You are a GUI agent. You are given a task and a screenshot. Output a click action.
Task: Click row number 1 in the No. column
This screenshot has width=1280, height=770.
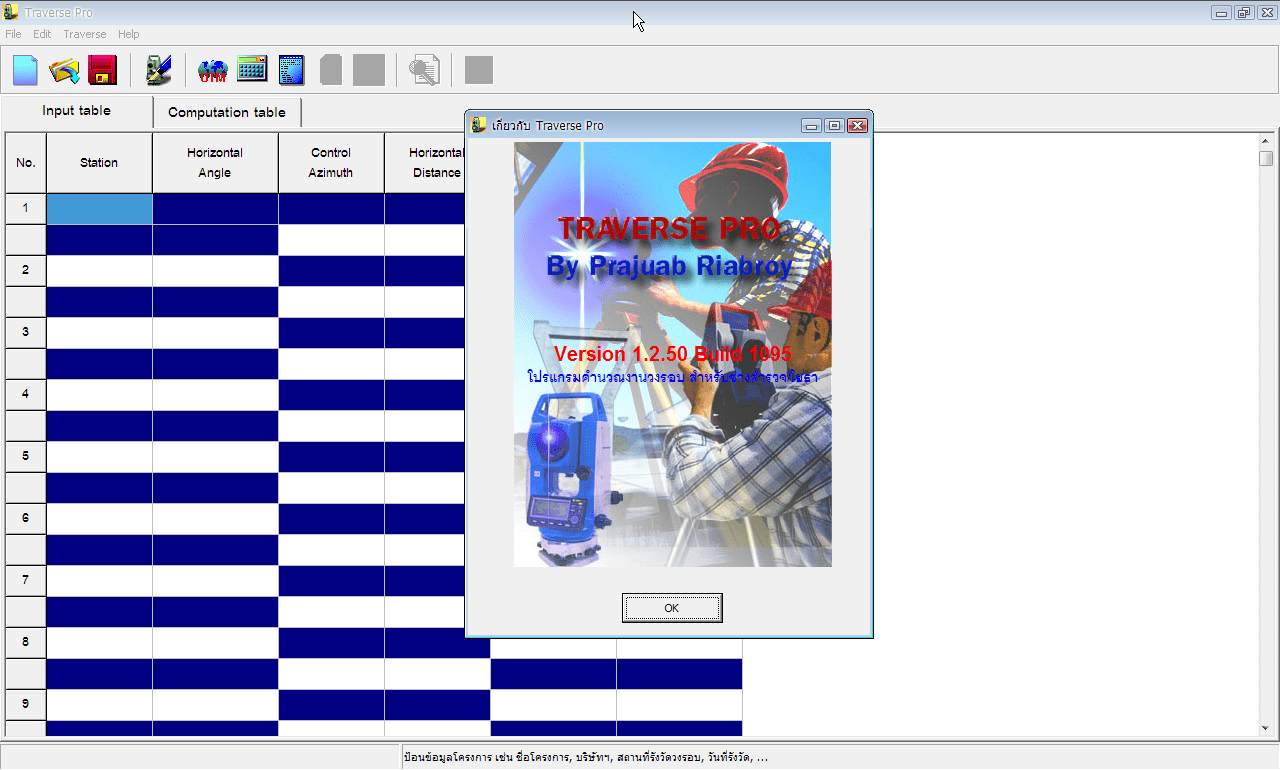point(26,209)
